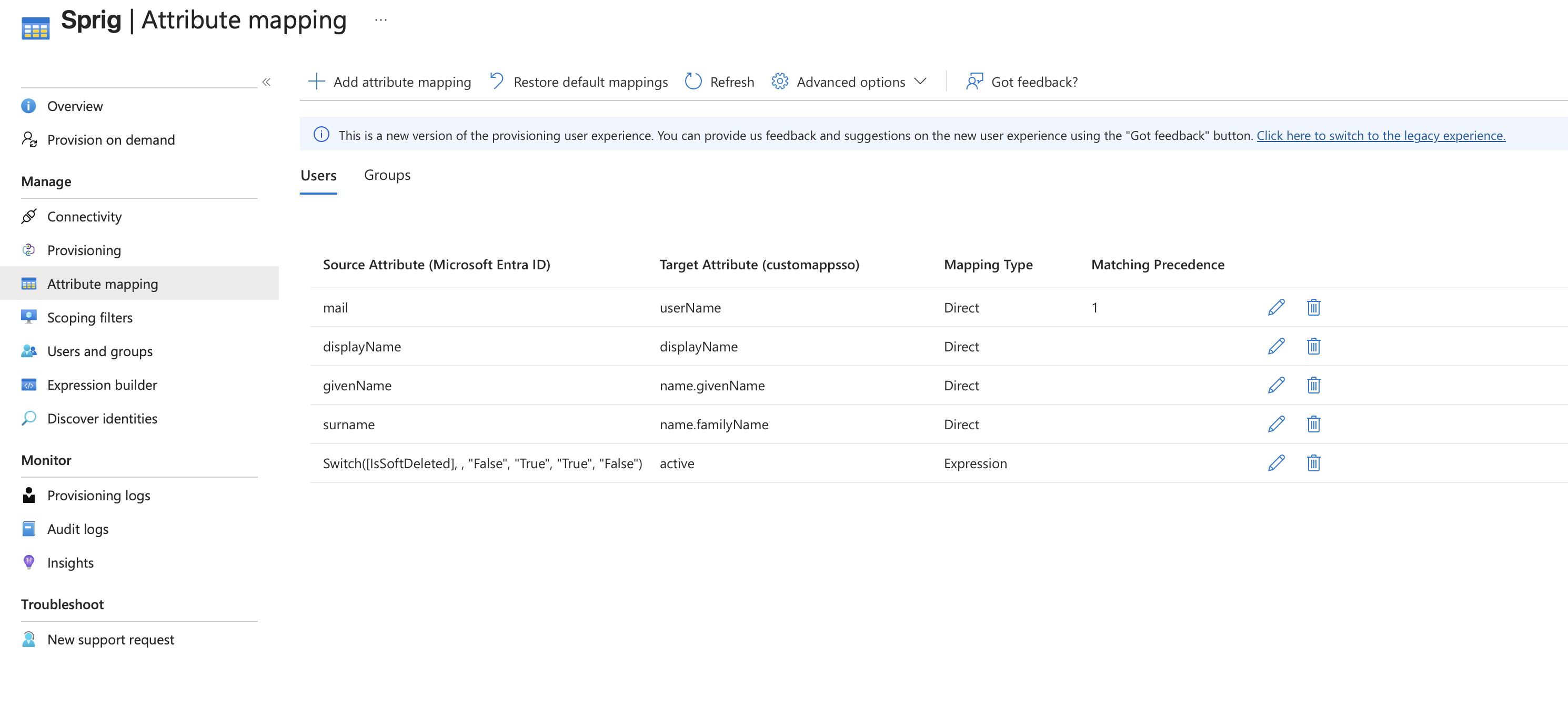Select Attribute mapping in sidebar
This screenshot has height=727, width=1568.
pos(139,284)
